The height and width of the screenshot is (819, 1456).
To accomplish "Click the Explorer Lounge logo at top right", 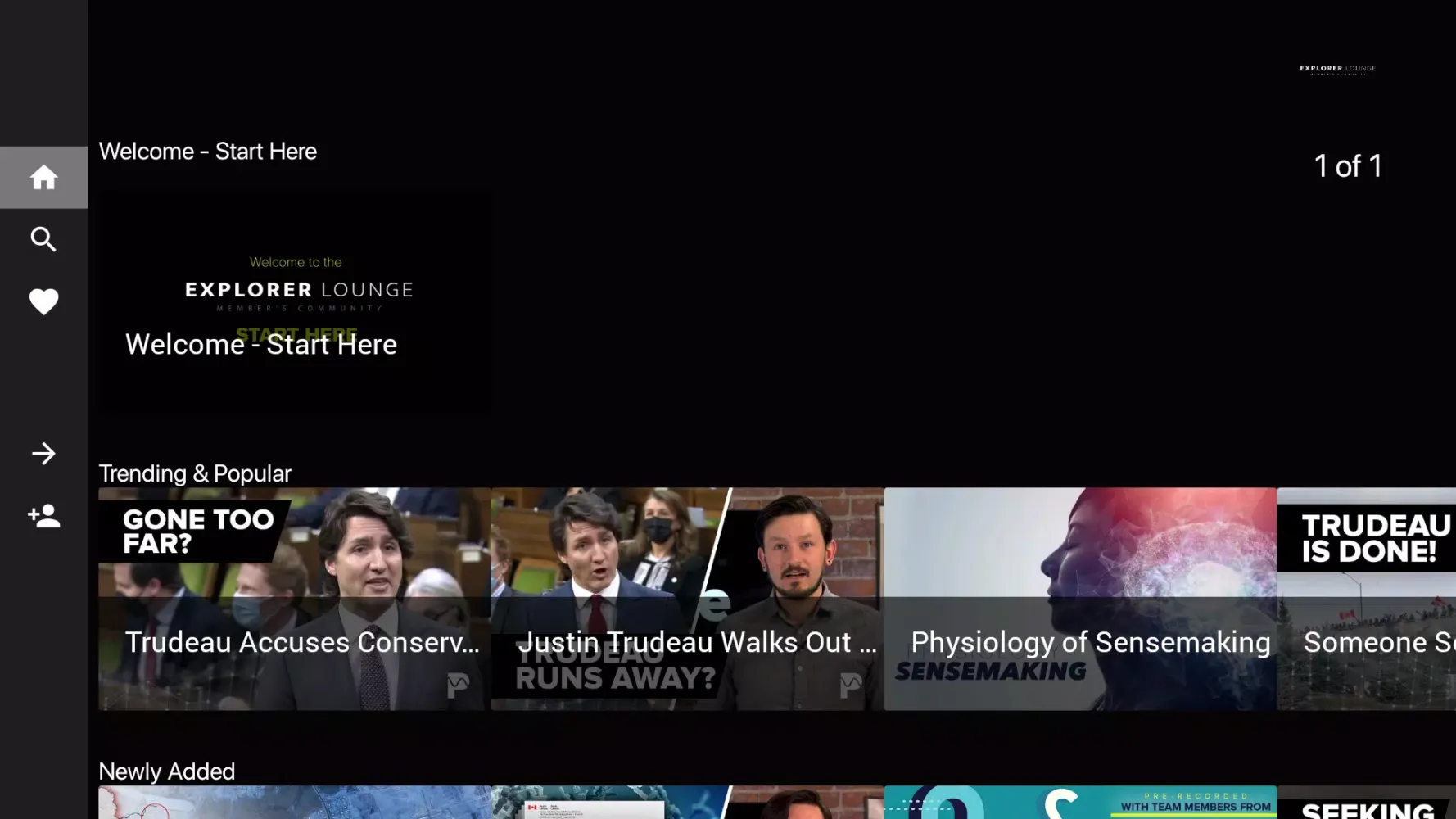I will click(1337, 70).
